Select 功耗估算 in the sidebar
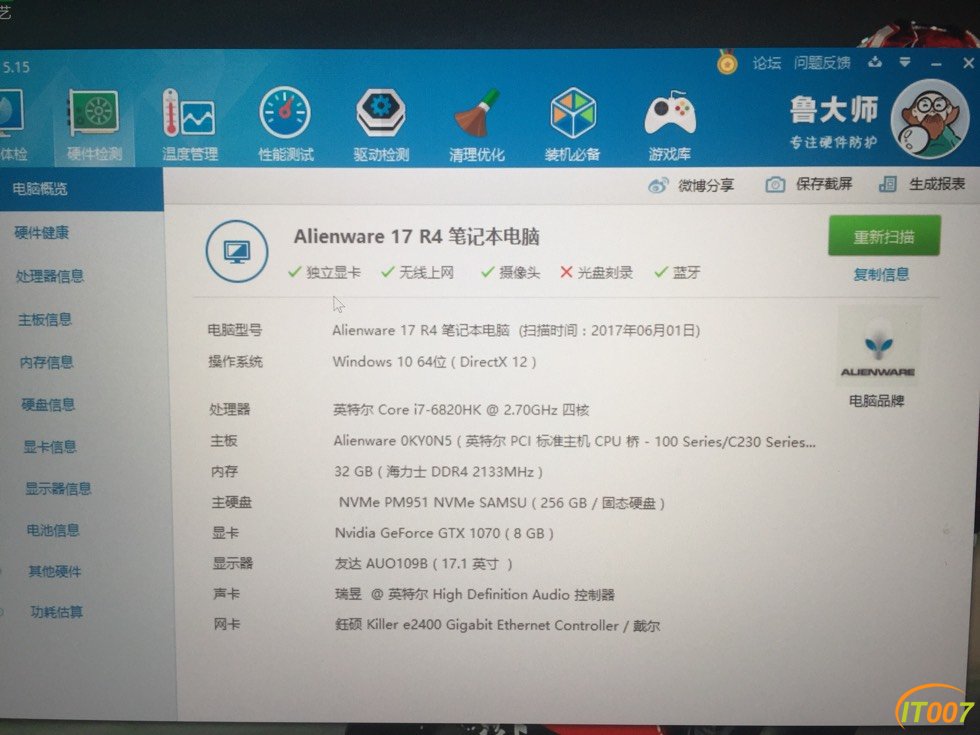Viewport: 980px width, 735px height. pos(57,612)
